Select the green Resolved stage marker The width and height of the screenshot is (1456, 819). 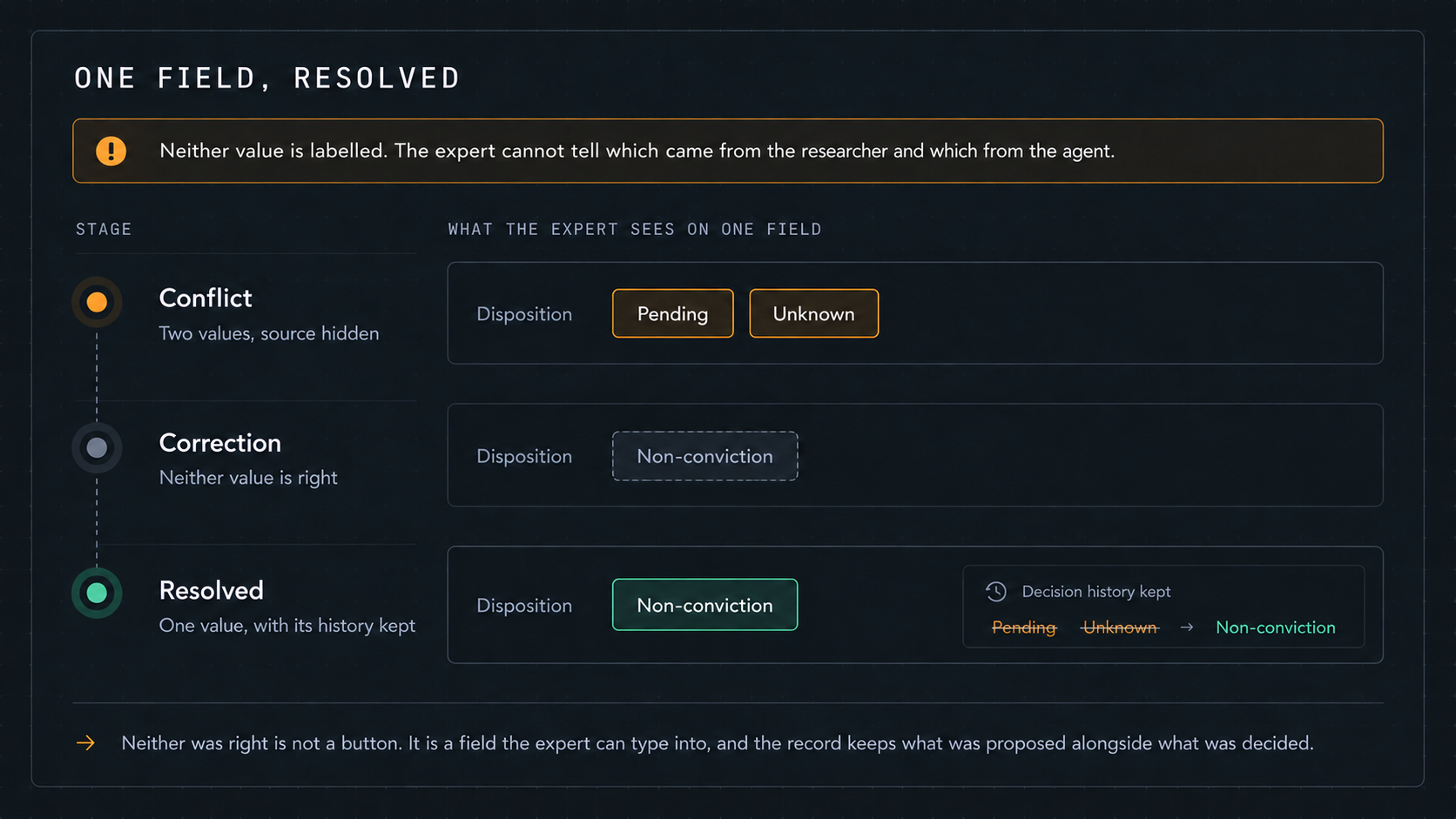point(97,593)
